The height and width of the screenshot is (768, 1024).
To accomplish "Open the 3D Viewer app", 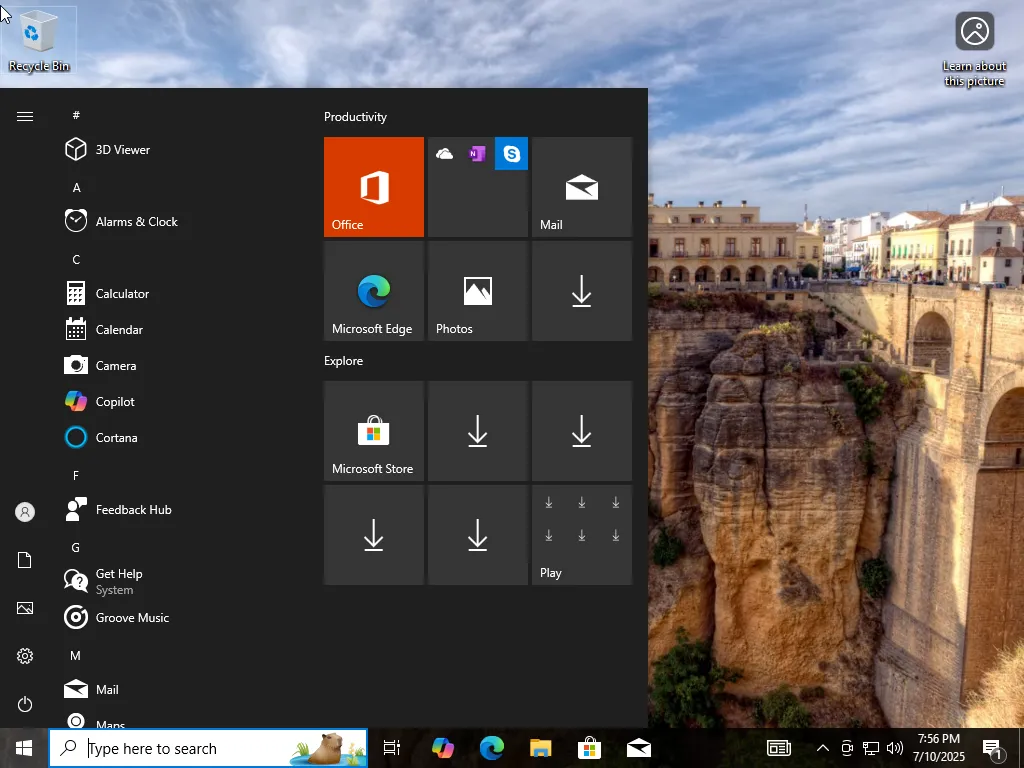I will 176,150.
